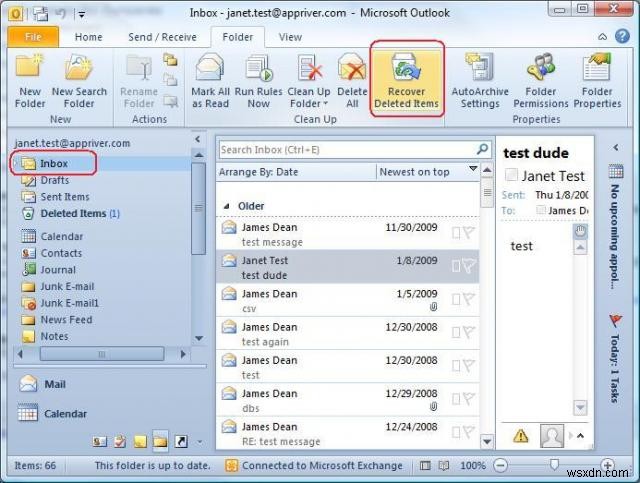Expand the people pane
The height and width of the screenshot is (483, 640).
tap(580, 436)
